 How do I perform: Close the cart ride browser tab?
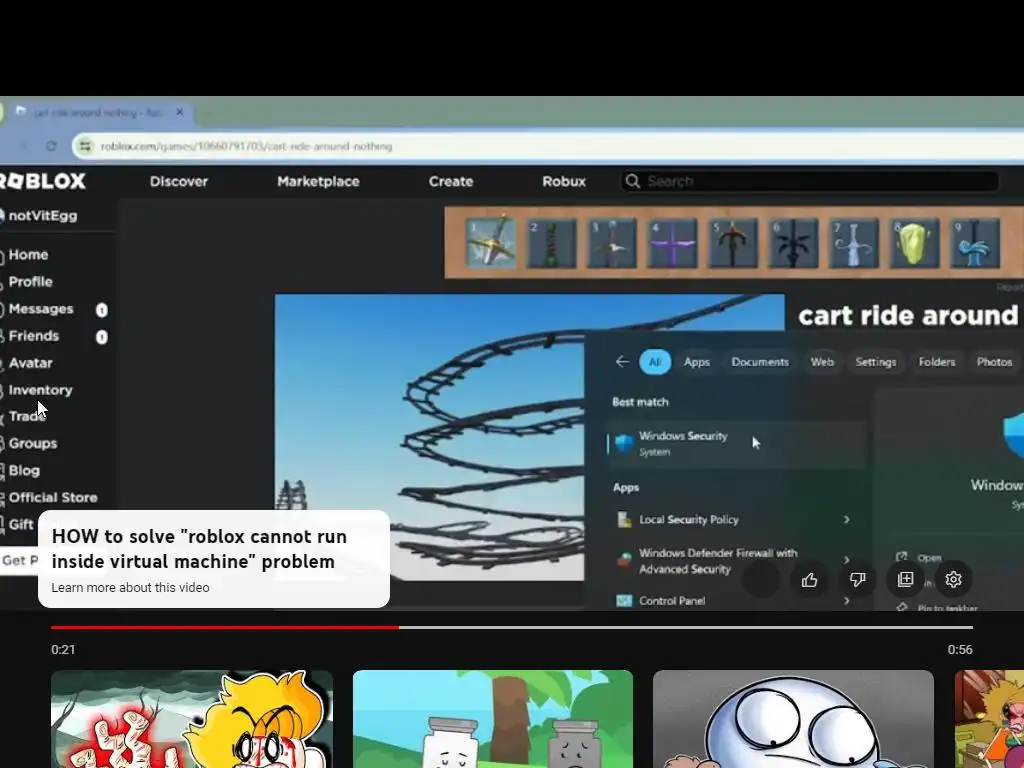180,112
